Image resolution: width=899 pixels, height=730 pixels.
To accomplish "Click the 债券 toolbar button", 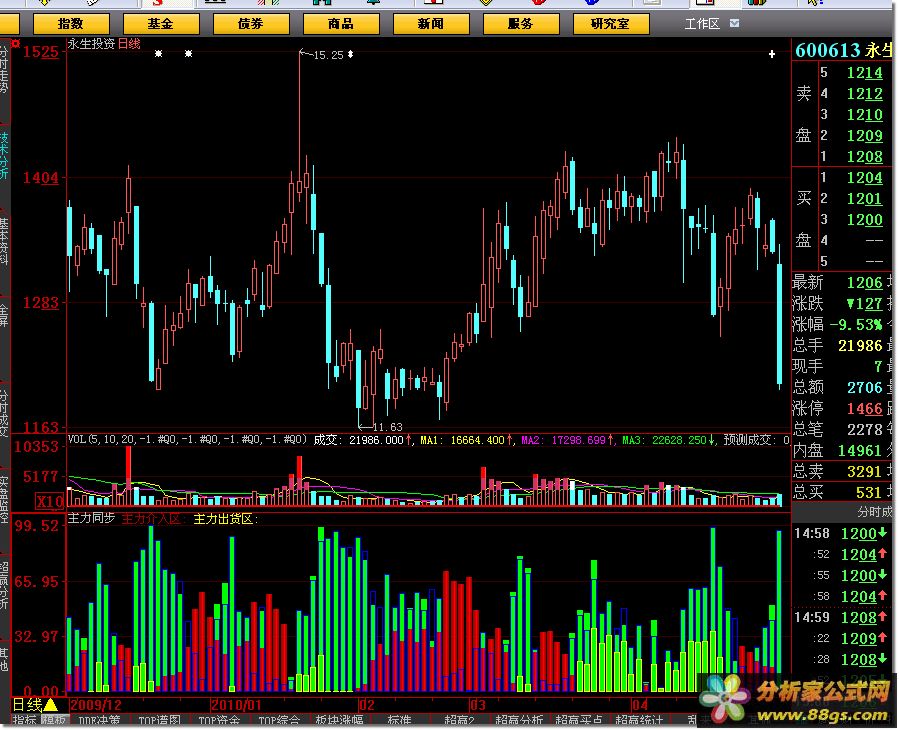I will pos(250,23).
